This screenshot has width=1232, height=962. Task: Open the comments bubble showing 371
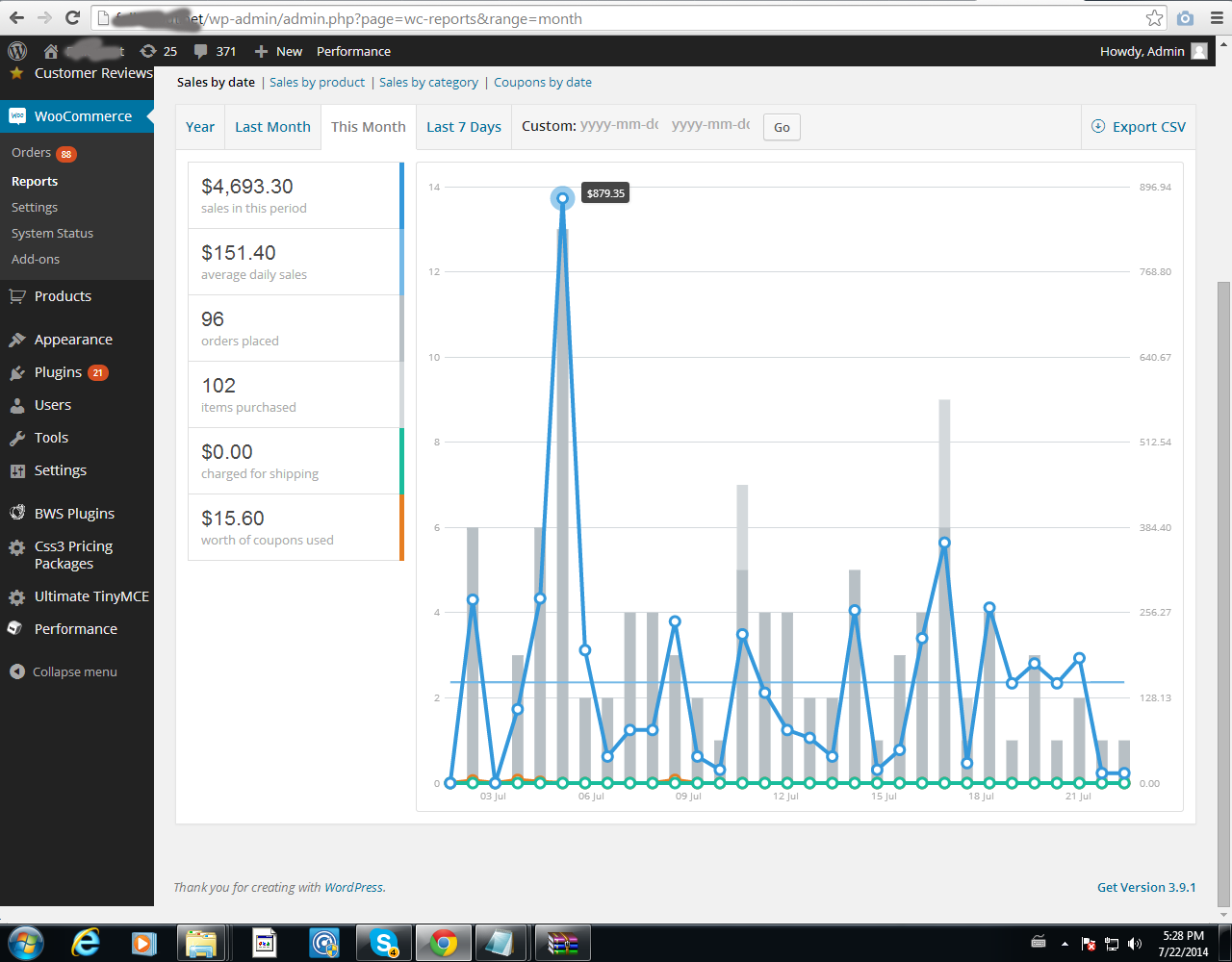[x=215, y=51]
